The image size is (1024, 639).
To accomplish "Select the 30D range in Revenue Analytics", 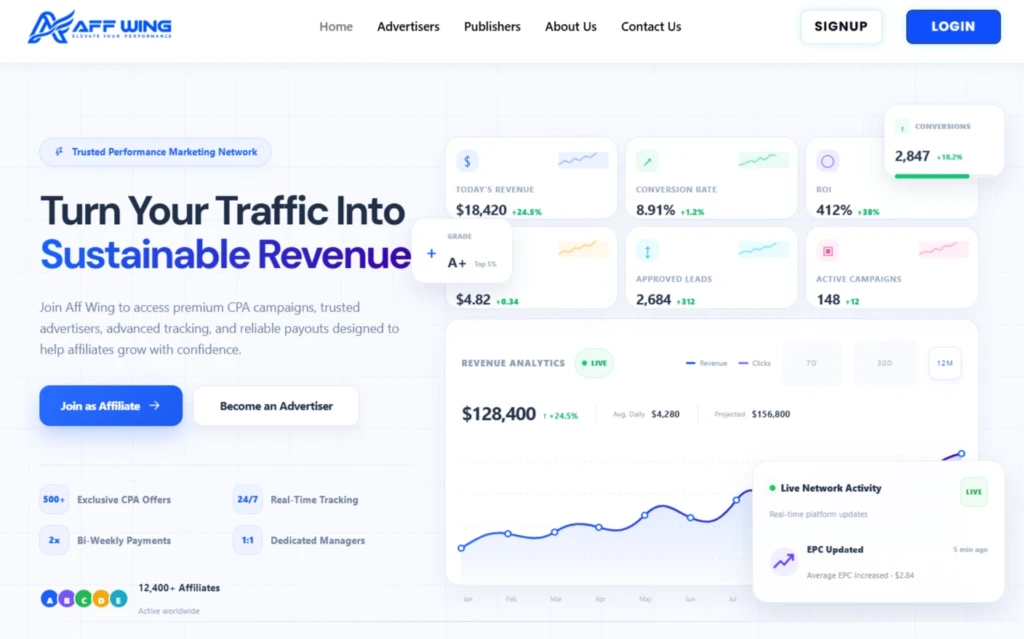I will (884, 363).
